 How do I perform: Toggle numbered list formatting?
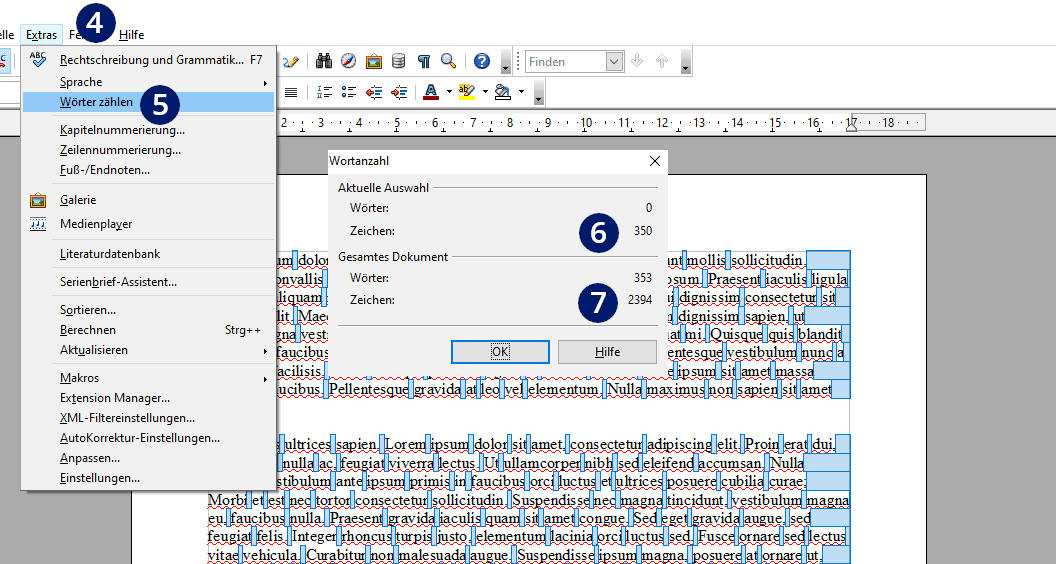pyautogui.click(x=325, y=92)
